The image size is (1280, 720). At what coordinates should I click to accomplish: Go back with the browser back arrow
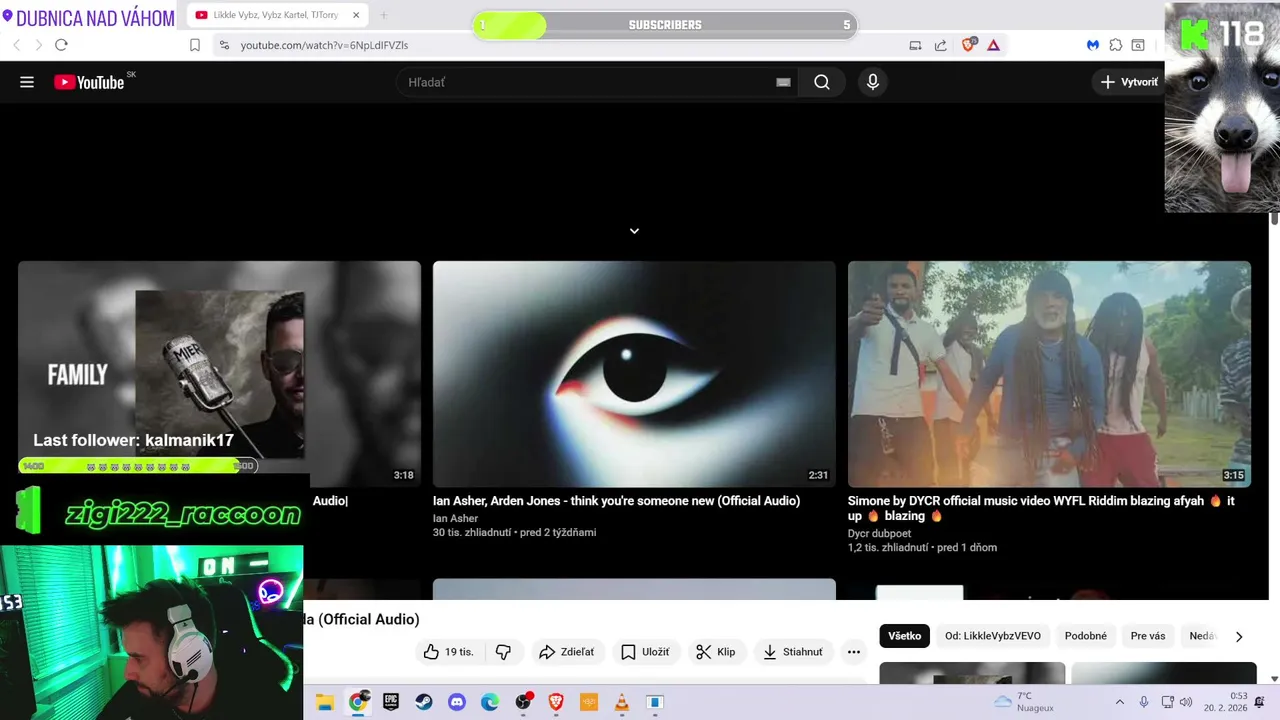[16, 45]
